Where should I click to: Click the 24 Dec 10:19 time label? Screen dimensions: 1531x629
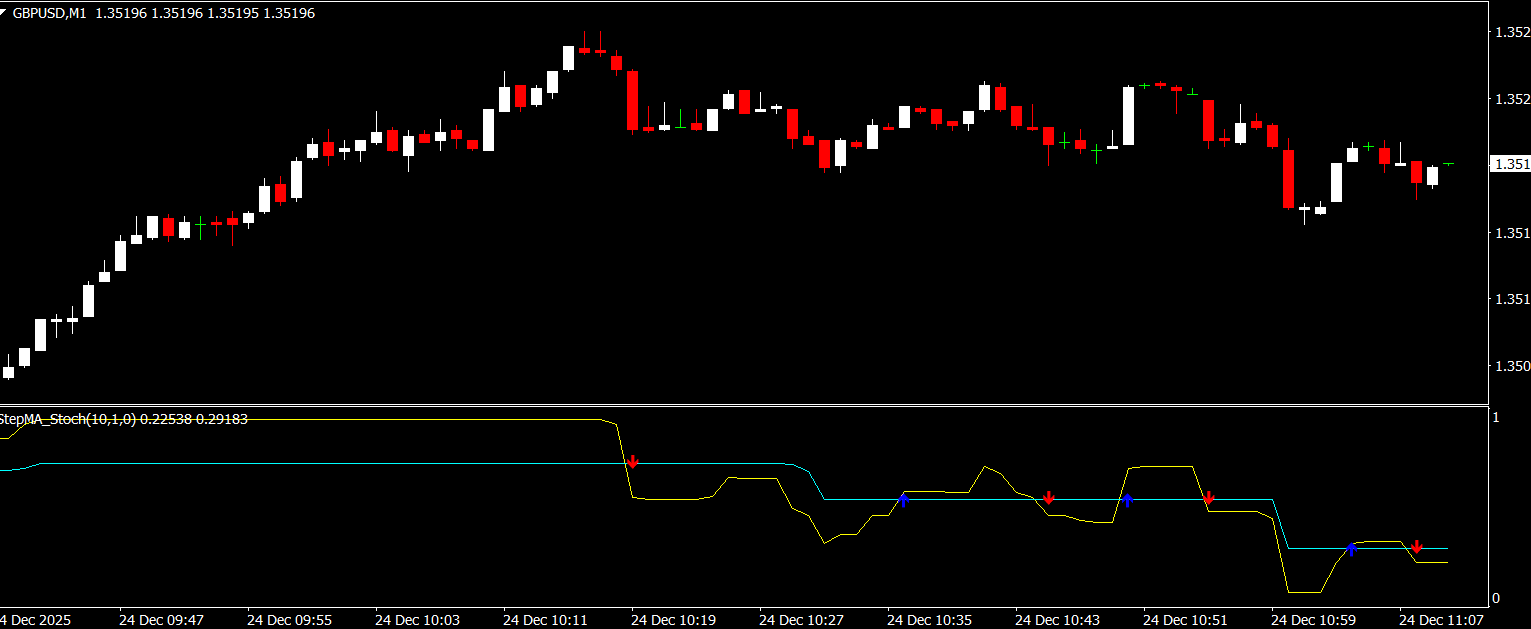(673, 620)
